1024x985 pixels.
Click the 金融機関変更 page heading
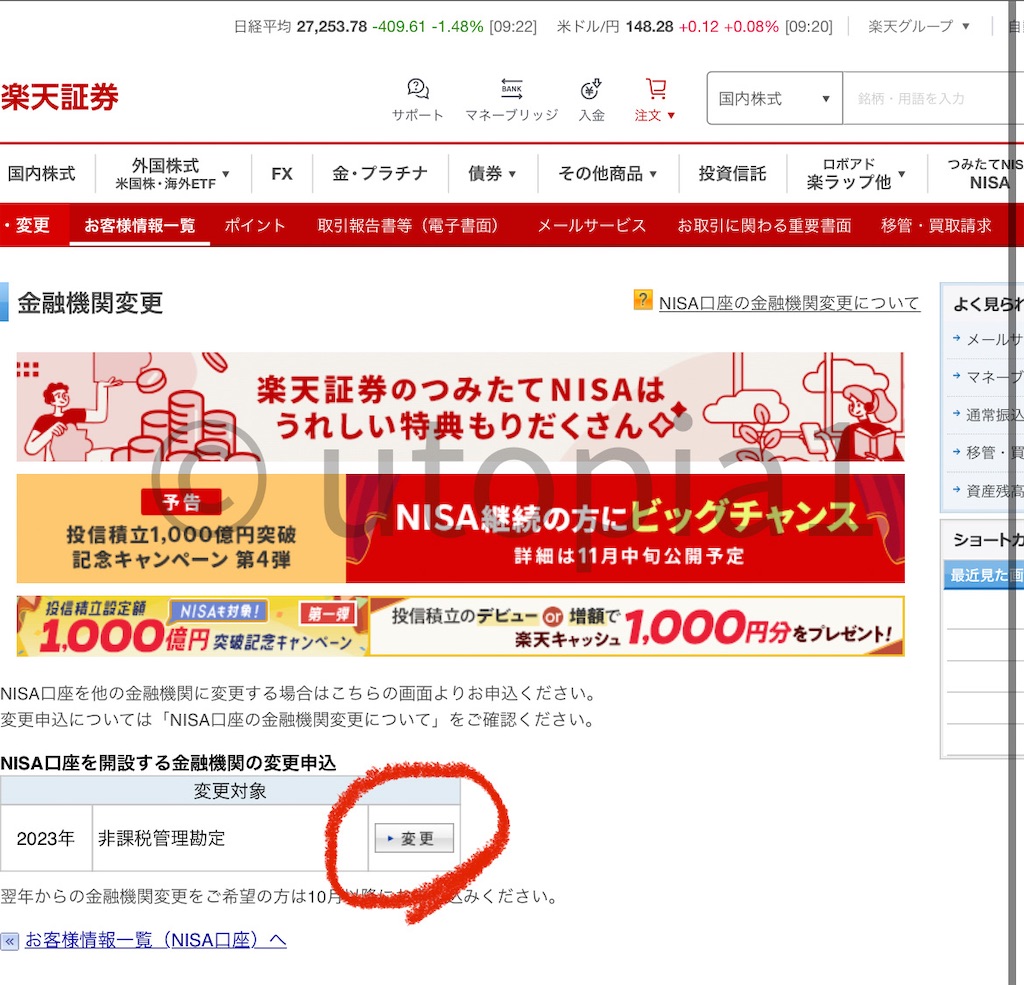pos(90,303)
